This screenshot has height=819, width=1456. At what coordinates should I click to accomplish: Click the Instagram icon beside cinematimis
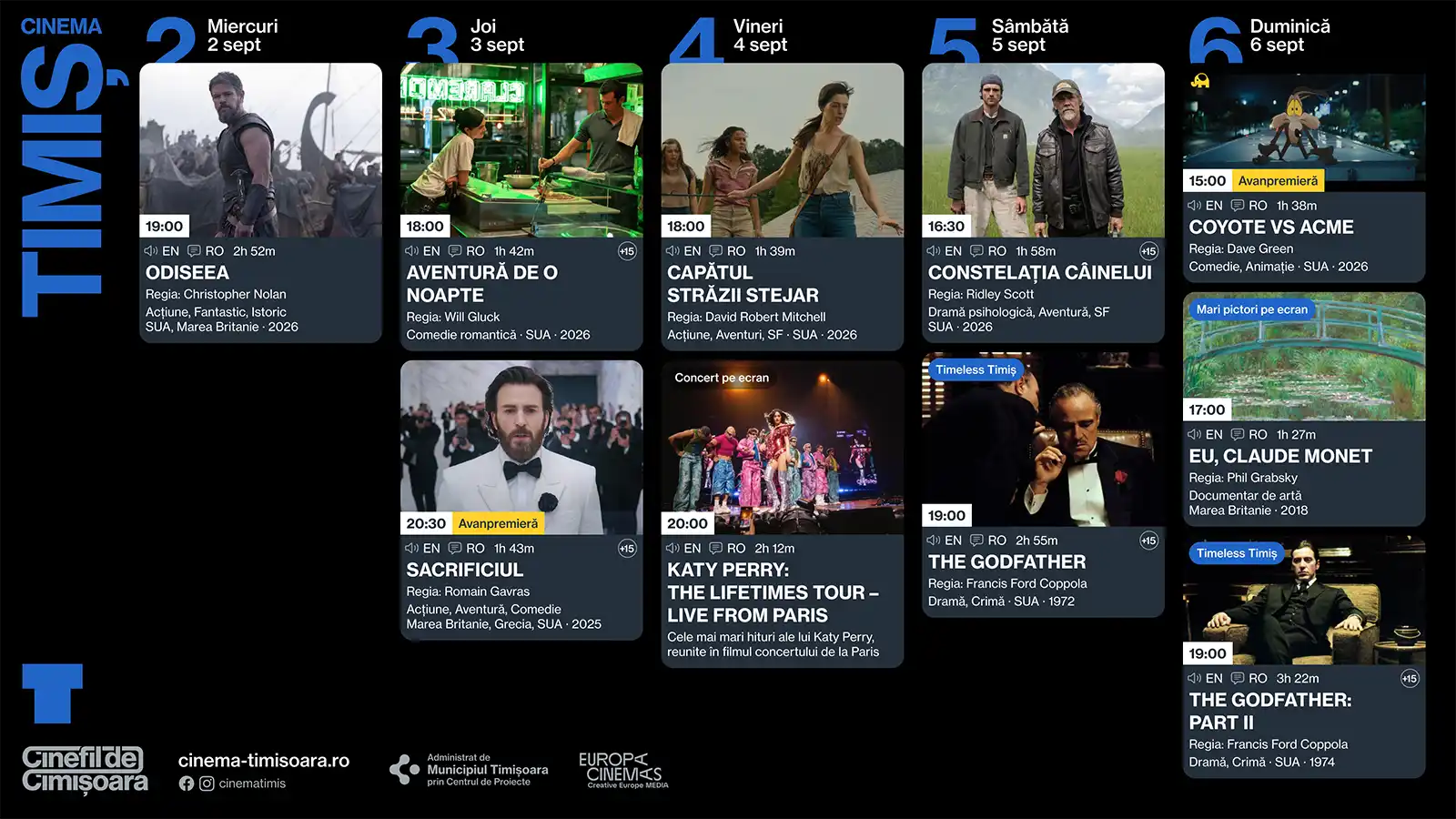pyautogui.click(x=207, y=784)
